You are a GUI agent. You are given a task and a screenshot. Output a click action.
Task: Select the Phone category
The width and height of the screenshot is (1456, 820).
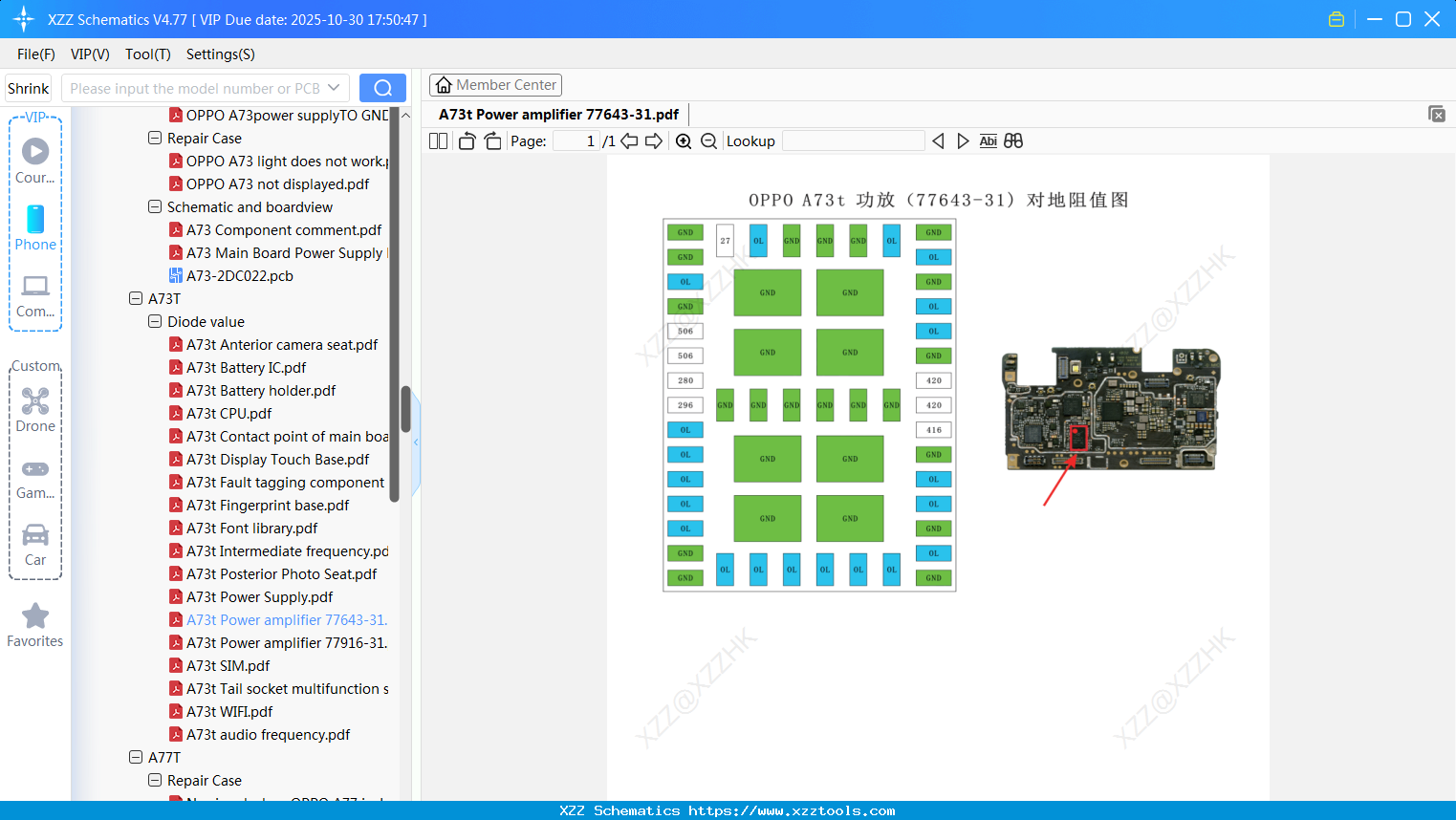(x=35, y=227)
